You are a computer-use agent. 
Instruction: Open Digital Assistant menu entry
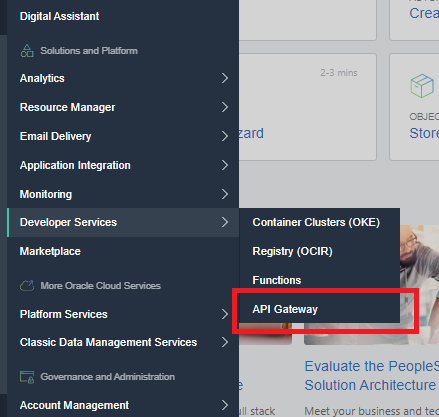[x=59, y=16]
